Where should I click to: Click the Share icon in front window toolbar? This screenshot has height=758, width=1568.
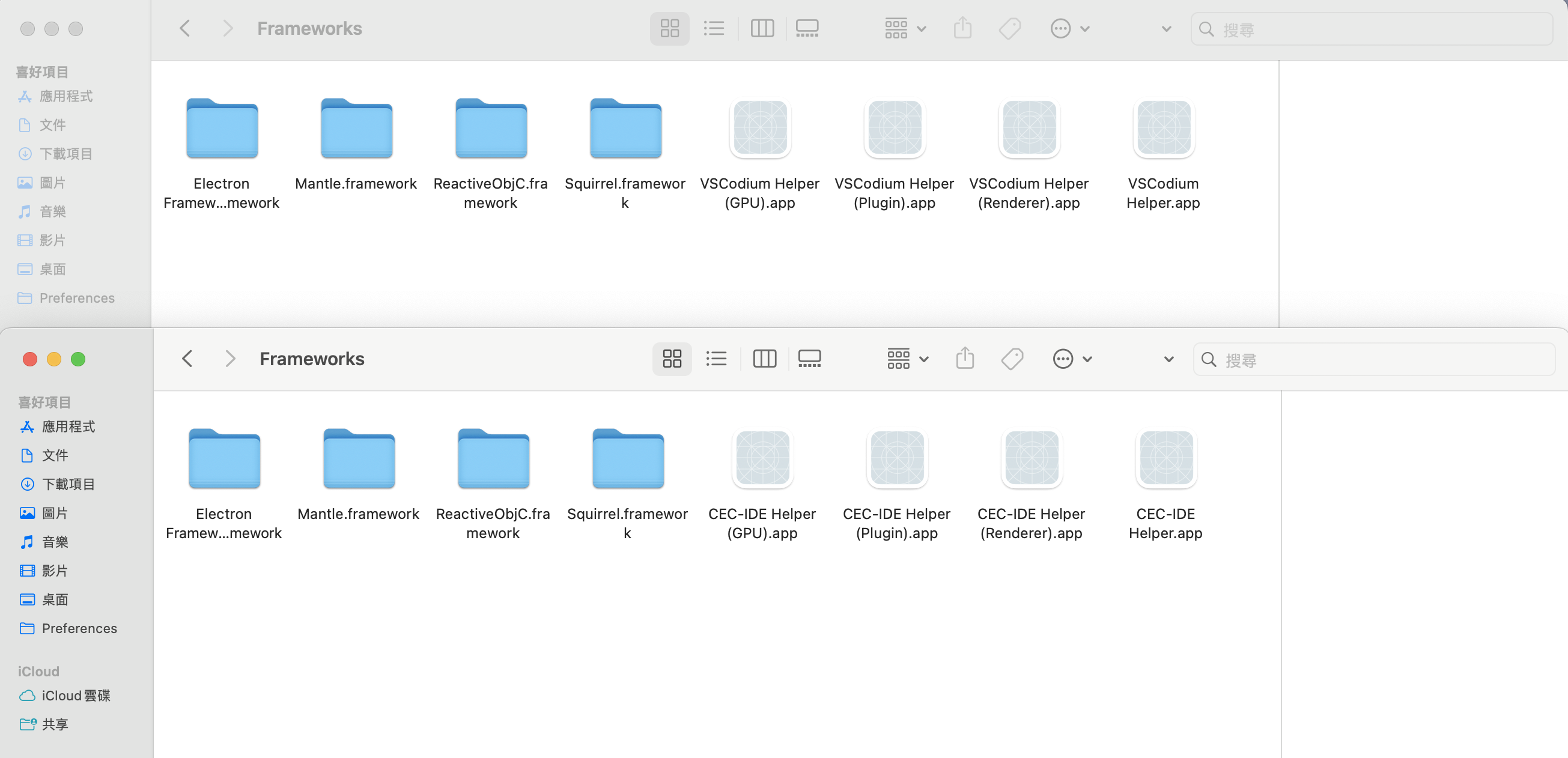[x=965, y=359]
